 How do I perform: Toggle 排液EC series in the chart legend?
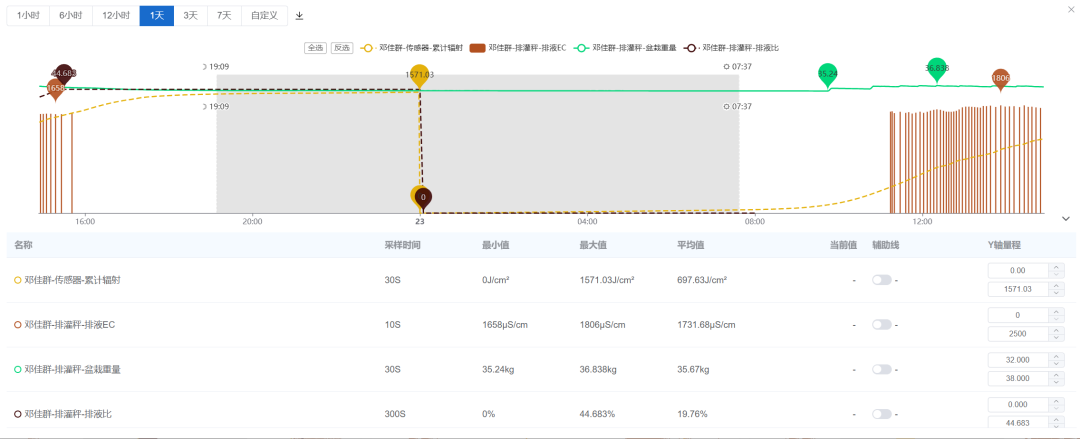click(x=517, y=48)
